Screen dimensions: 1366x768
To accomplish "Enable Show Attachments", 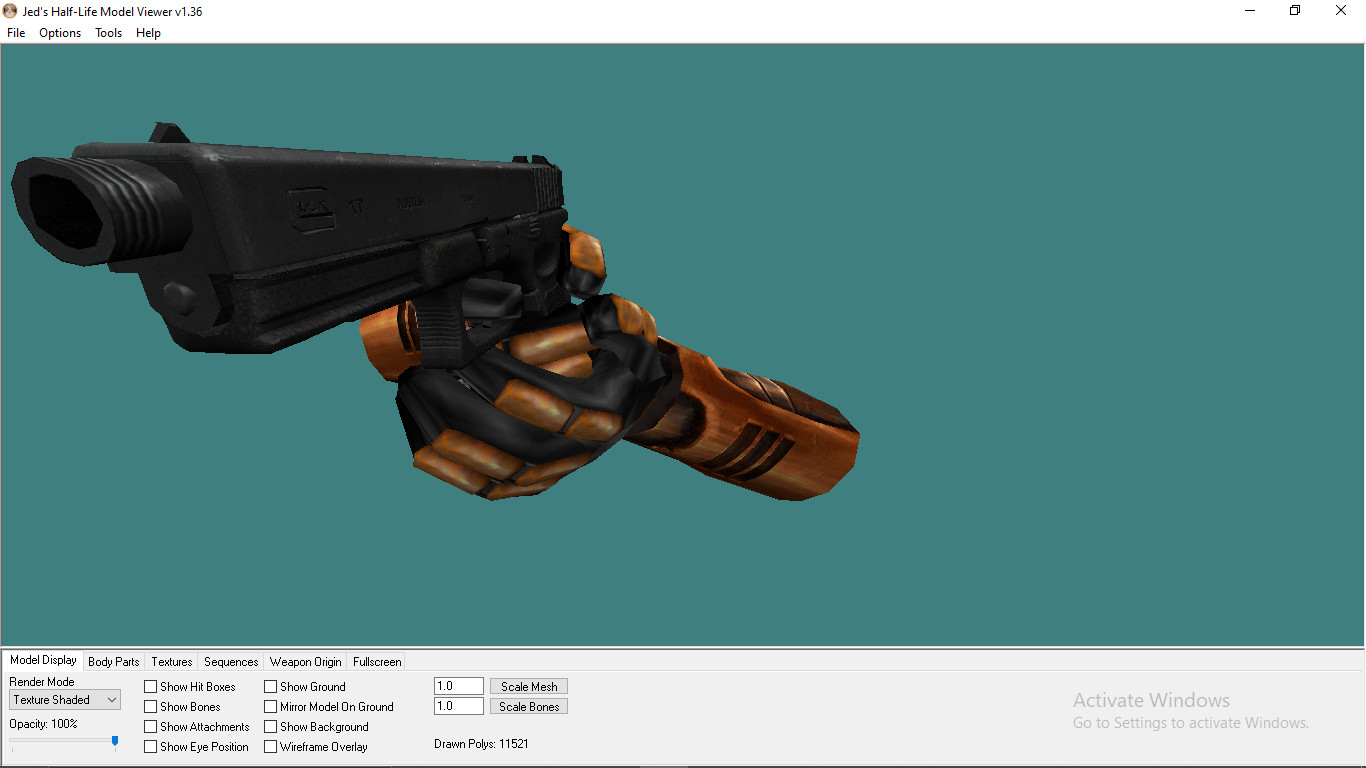I will tap(148, 726).
